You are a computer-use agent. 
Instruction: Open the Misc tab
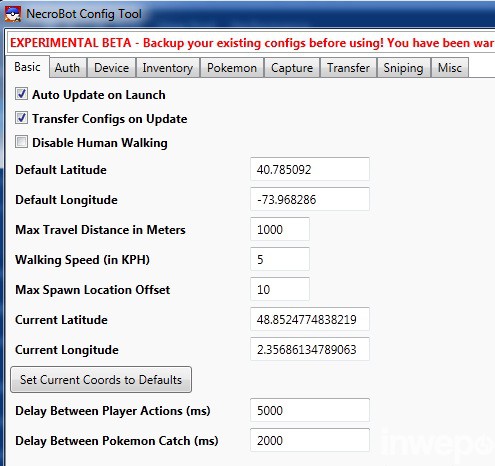[x=450, y=68]
